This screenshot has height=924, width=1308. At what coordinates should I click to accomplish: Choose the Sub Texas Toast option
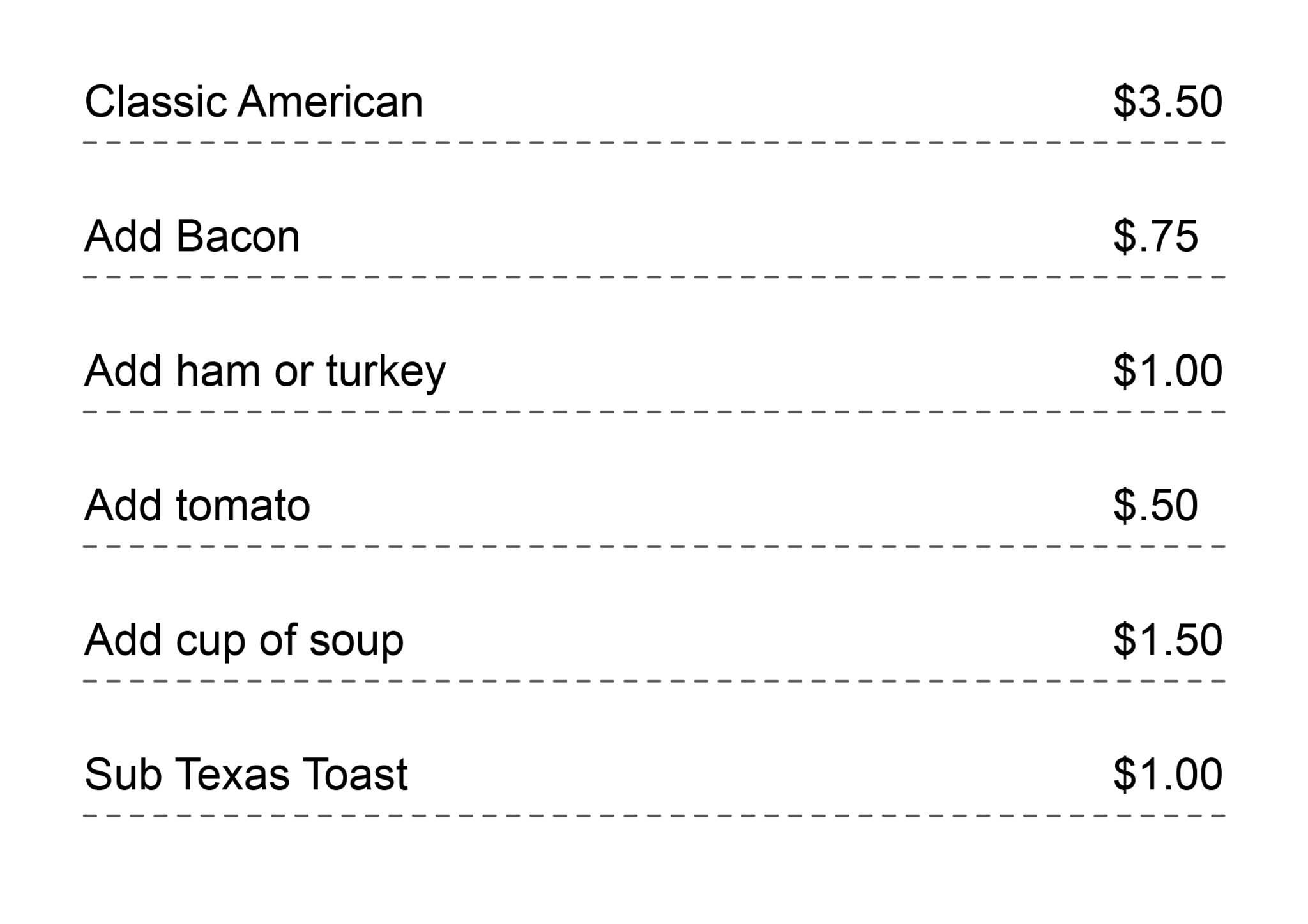tap(246, 775)
